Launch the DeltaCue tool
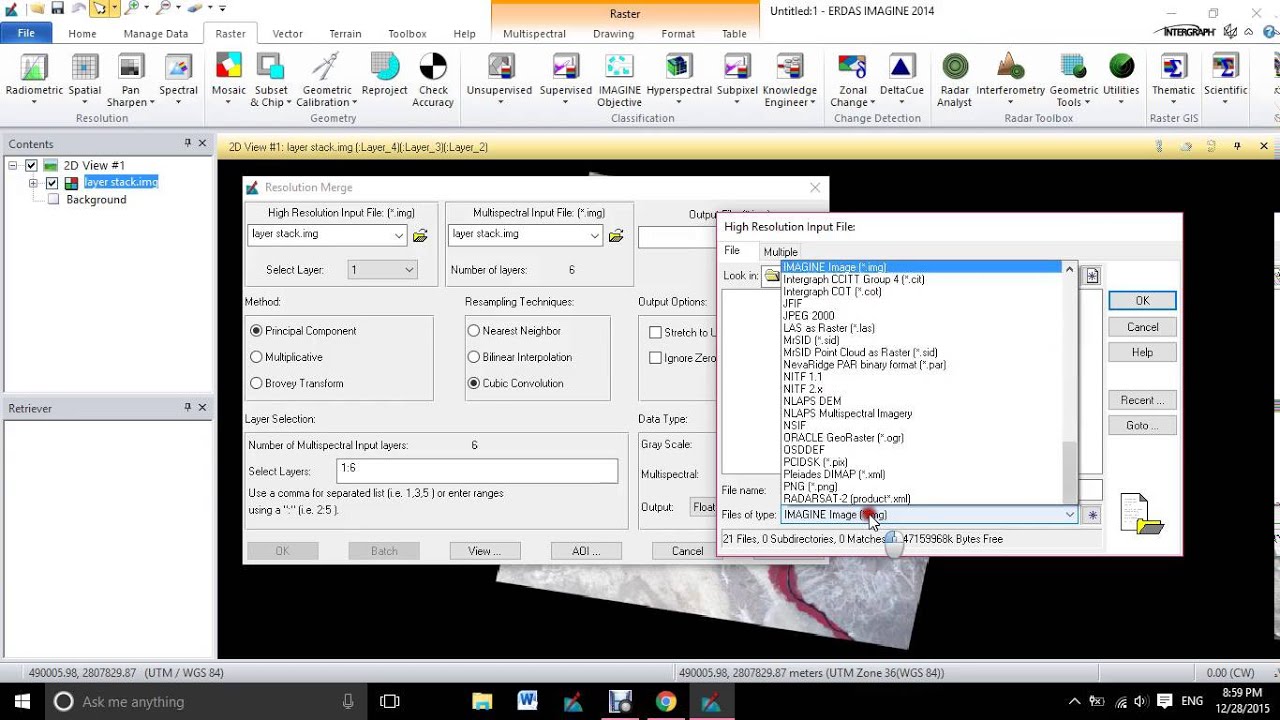The width and height of the screenshot is (1280, 720). coord(902,78)
